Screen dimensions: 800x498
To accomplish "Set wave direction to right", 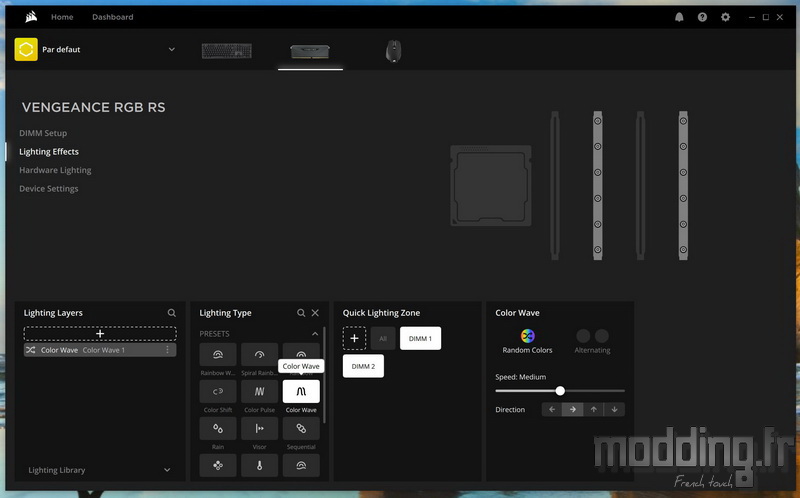I will coord(573,409).
